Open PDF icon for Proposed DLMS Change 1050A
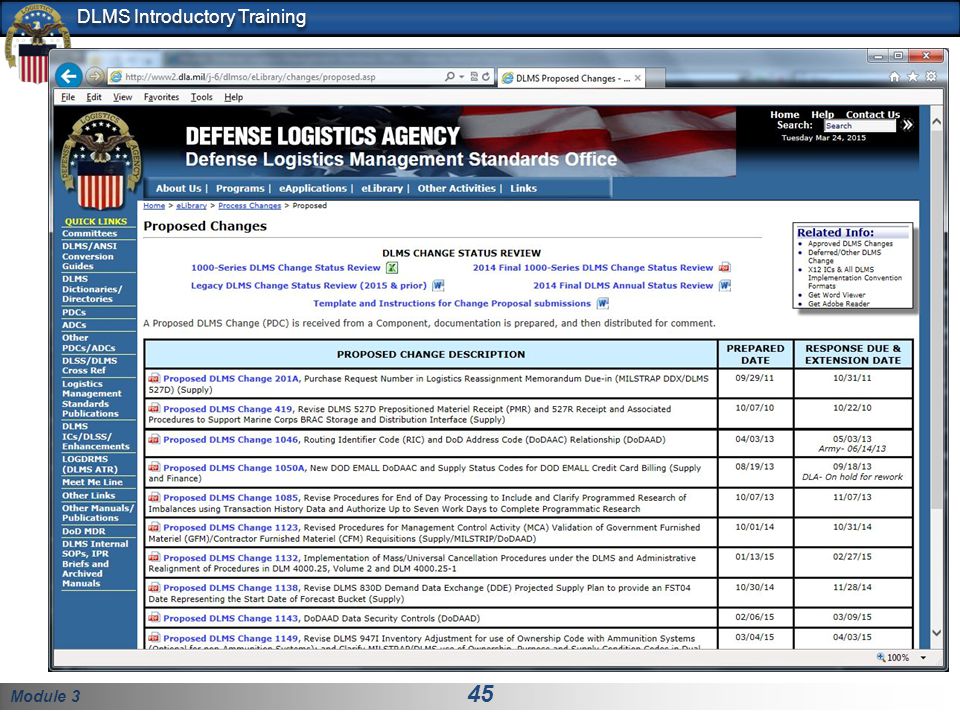The height and width of the screenshot is (720, 960). click(x=154, y=467)
